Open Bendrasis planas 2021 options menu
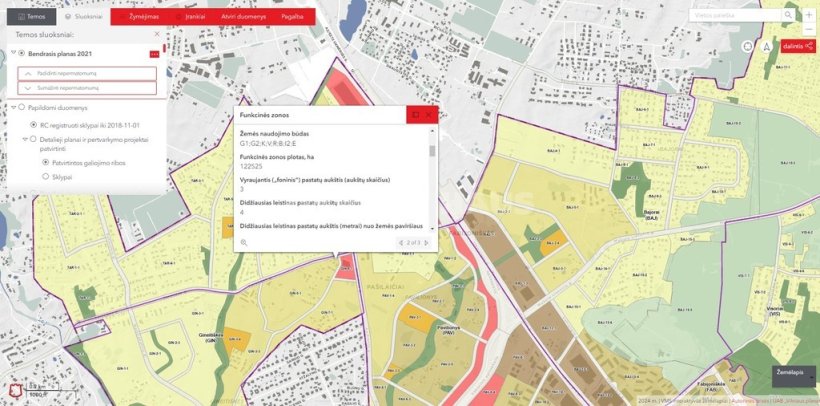820x406 pixels. [153, 53]
